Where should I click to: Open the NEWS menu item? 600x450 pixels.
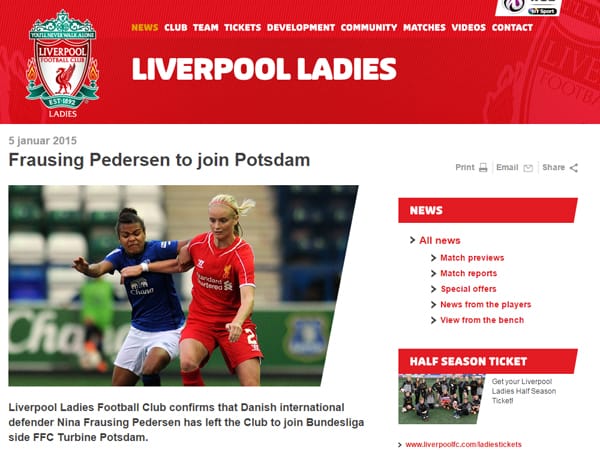pyautogui.click(x=145, y=28)
